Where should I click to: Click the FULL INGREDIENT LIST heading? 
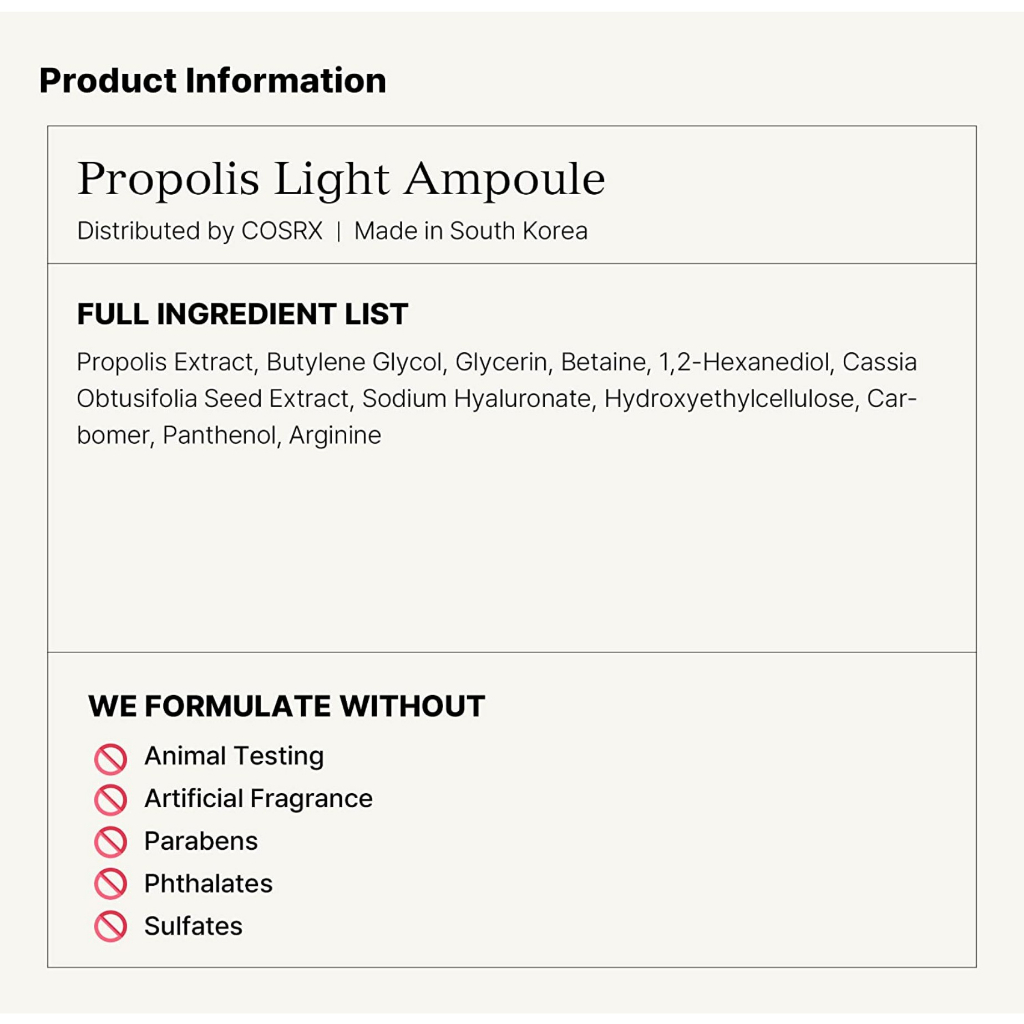click(x=242, y=314)
